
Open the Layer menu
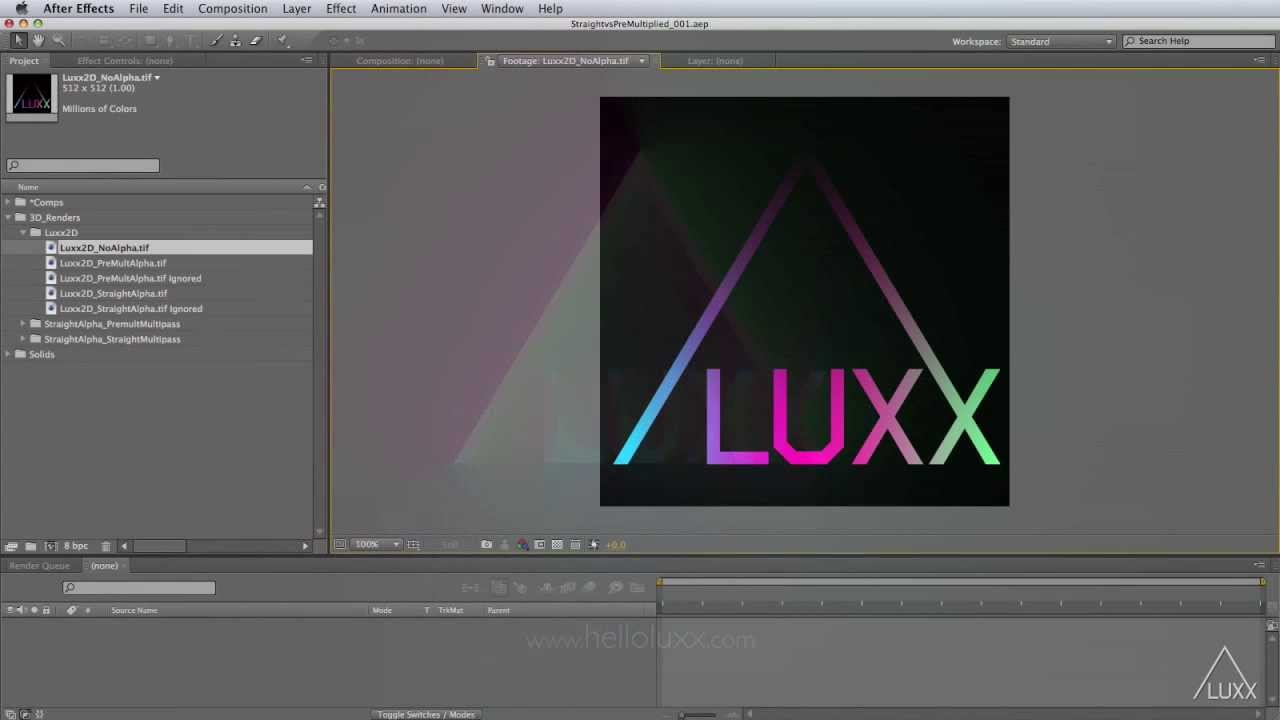click(296, 9)
